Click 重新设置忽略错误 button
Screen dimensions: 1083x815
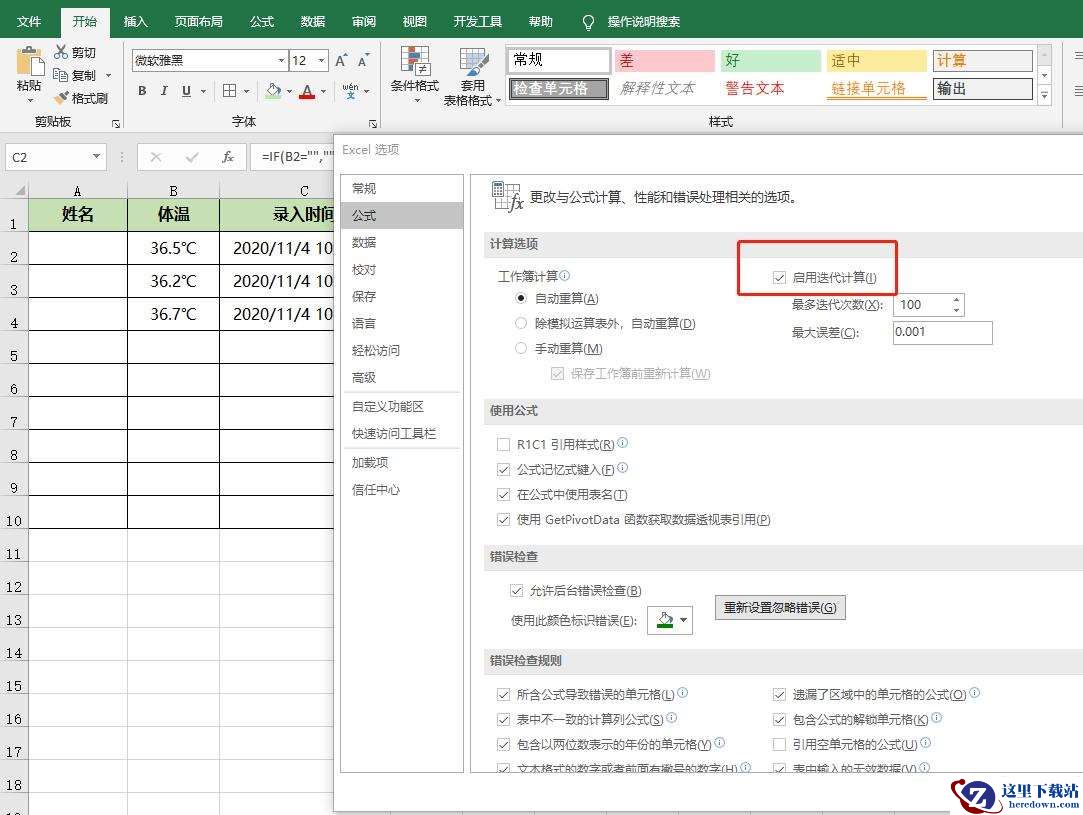[x=780, y=608]
